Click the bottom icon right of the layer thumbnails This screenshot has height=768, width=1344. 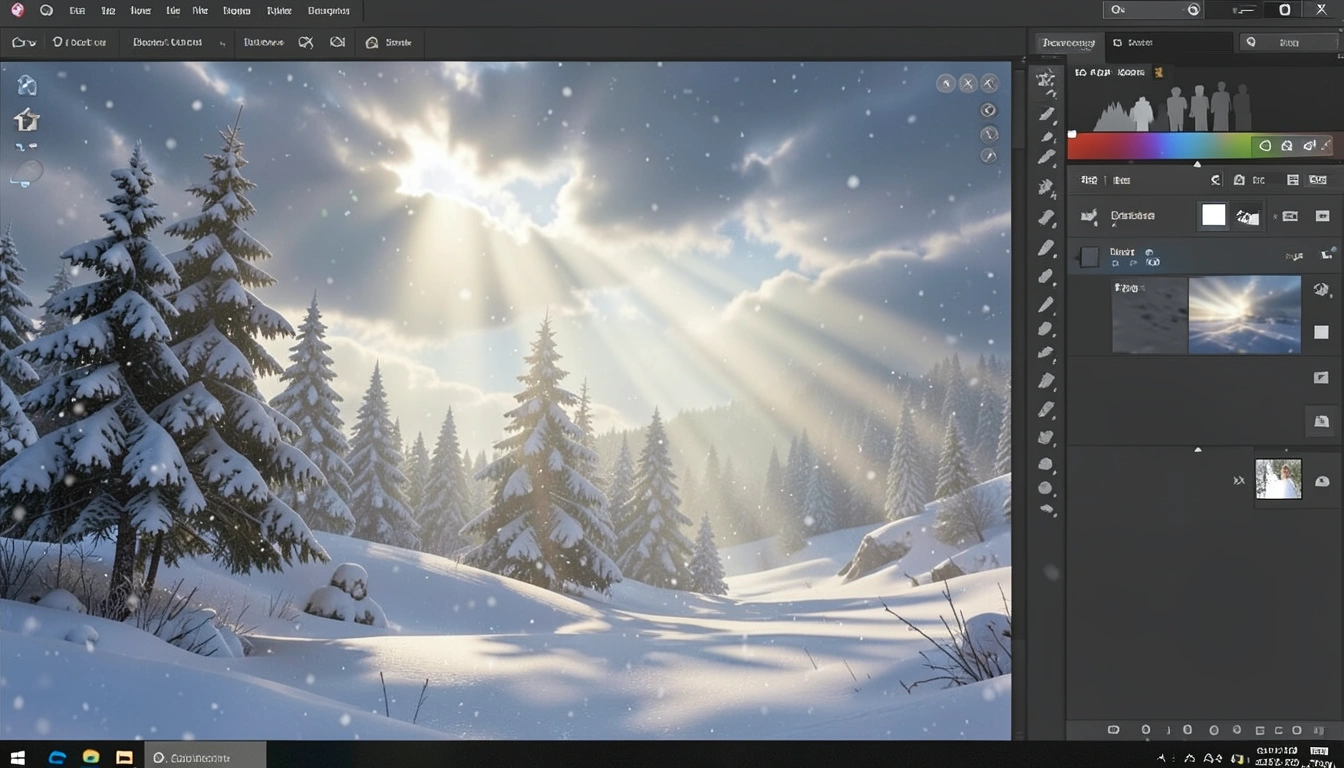(1321, 422)
